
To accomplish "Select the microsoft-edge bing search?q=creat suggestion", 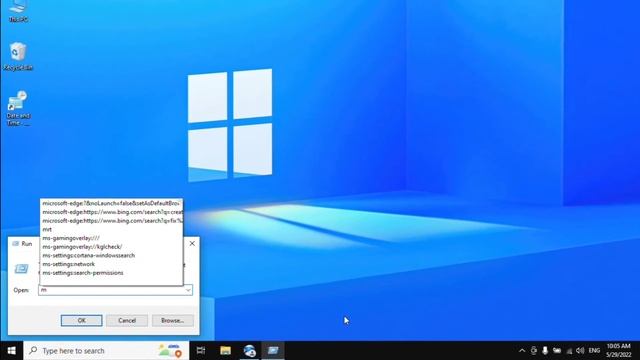I will point(111,212).
